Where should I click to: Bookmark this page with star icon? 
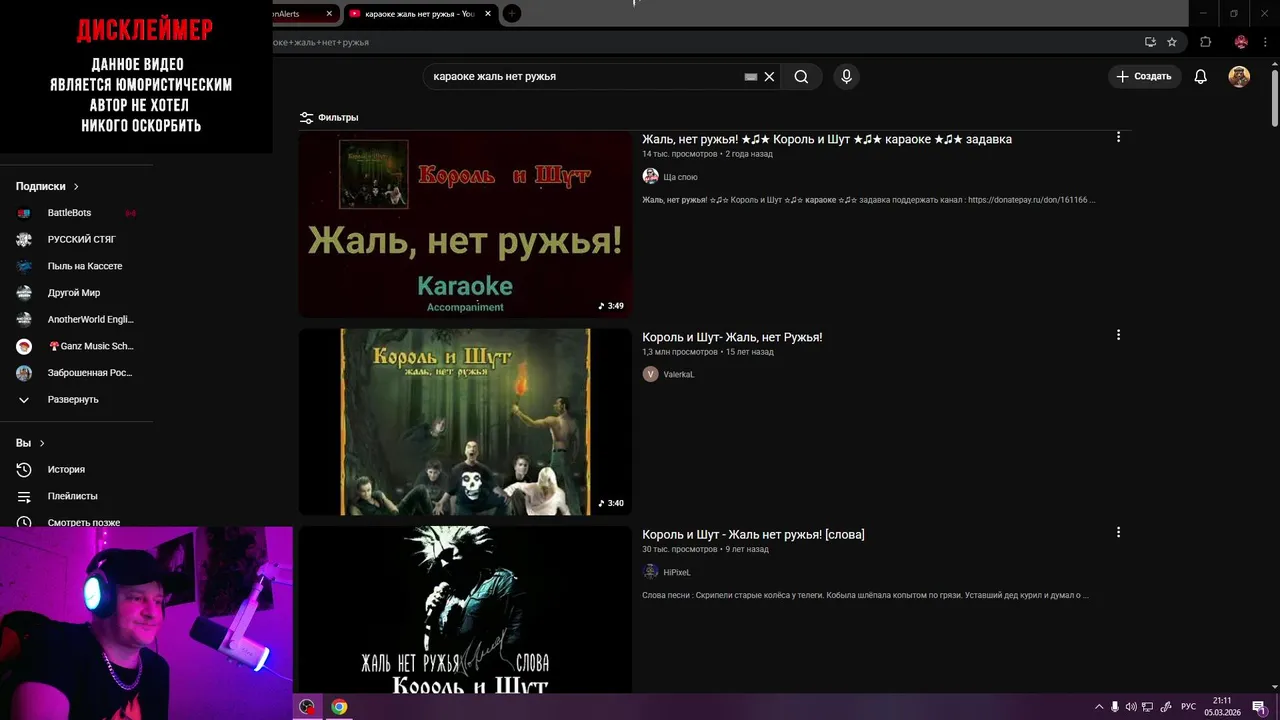pos(1172,42)
